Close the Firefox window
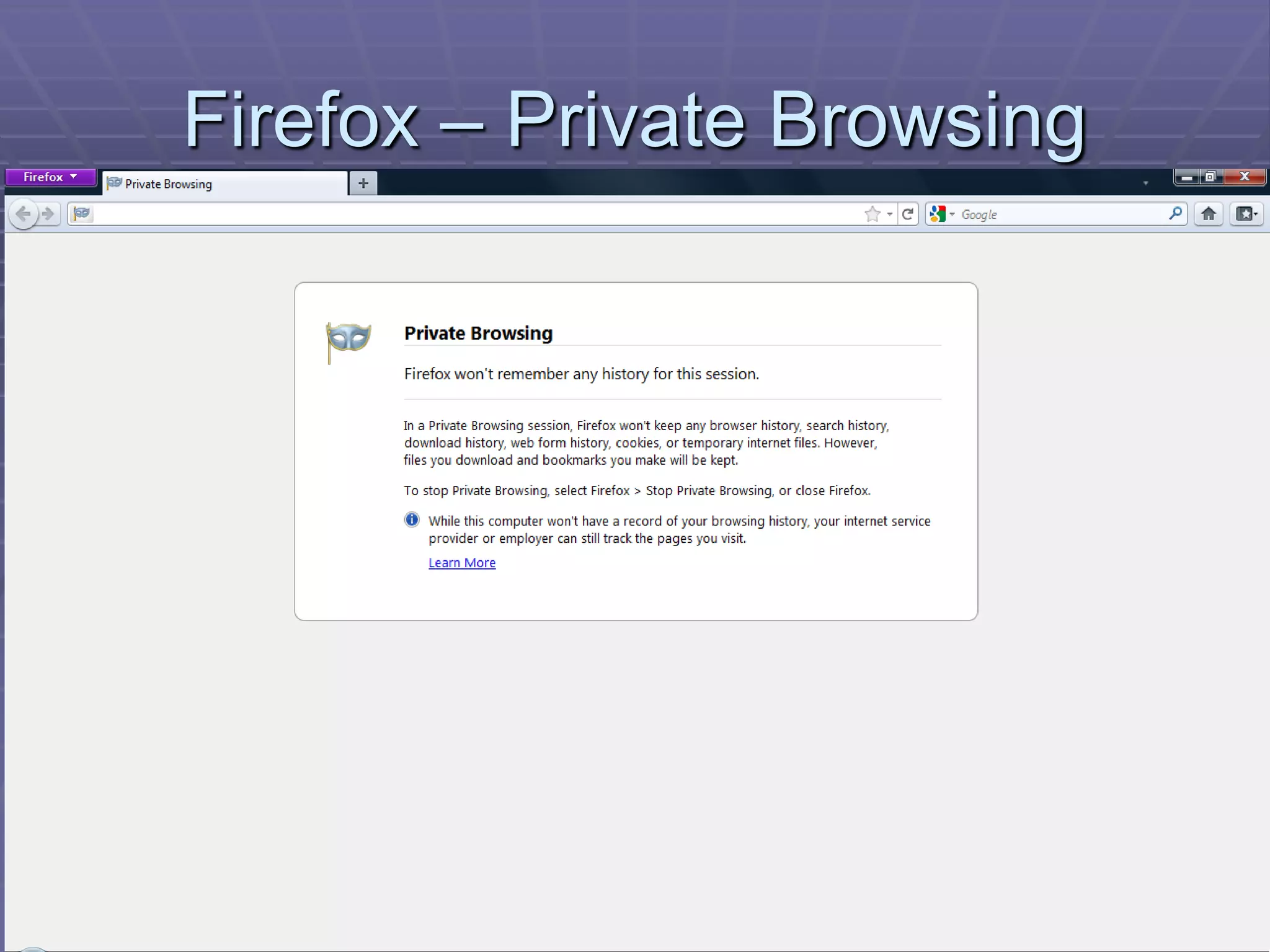 pos(1245,177)
